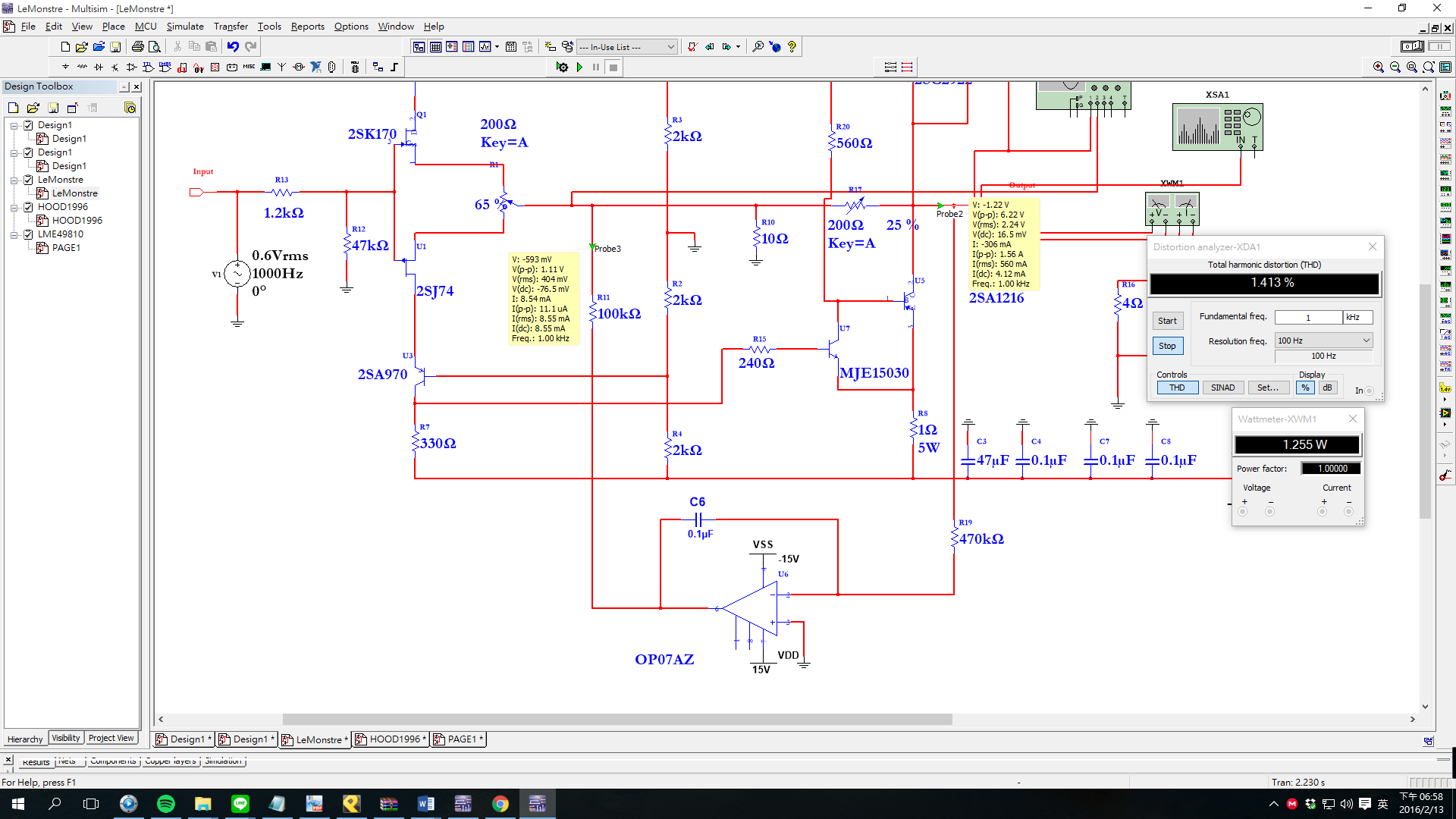Collapse the HOOD1996 tree node
Screen dimensions: 1456x819
click(14, 207)
